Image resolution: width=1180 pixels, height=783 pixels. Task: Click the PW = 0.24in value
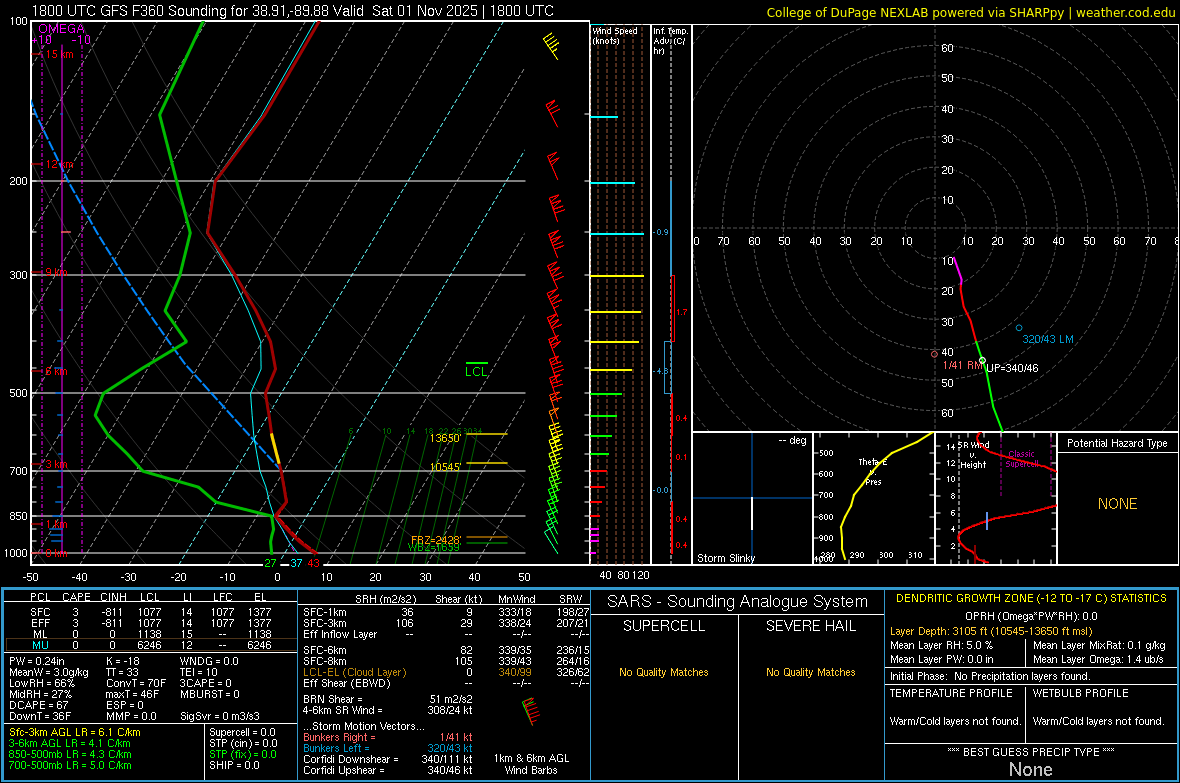coord(37,661)
